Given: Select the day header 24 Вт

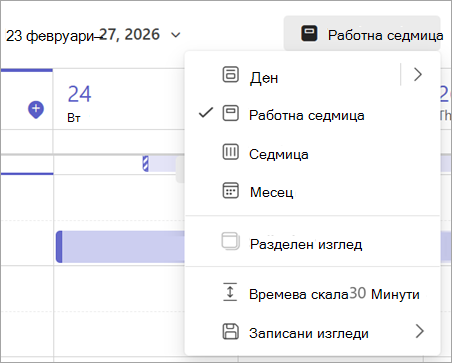Looking at the screenshot, I should [79, 103].
